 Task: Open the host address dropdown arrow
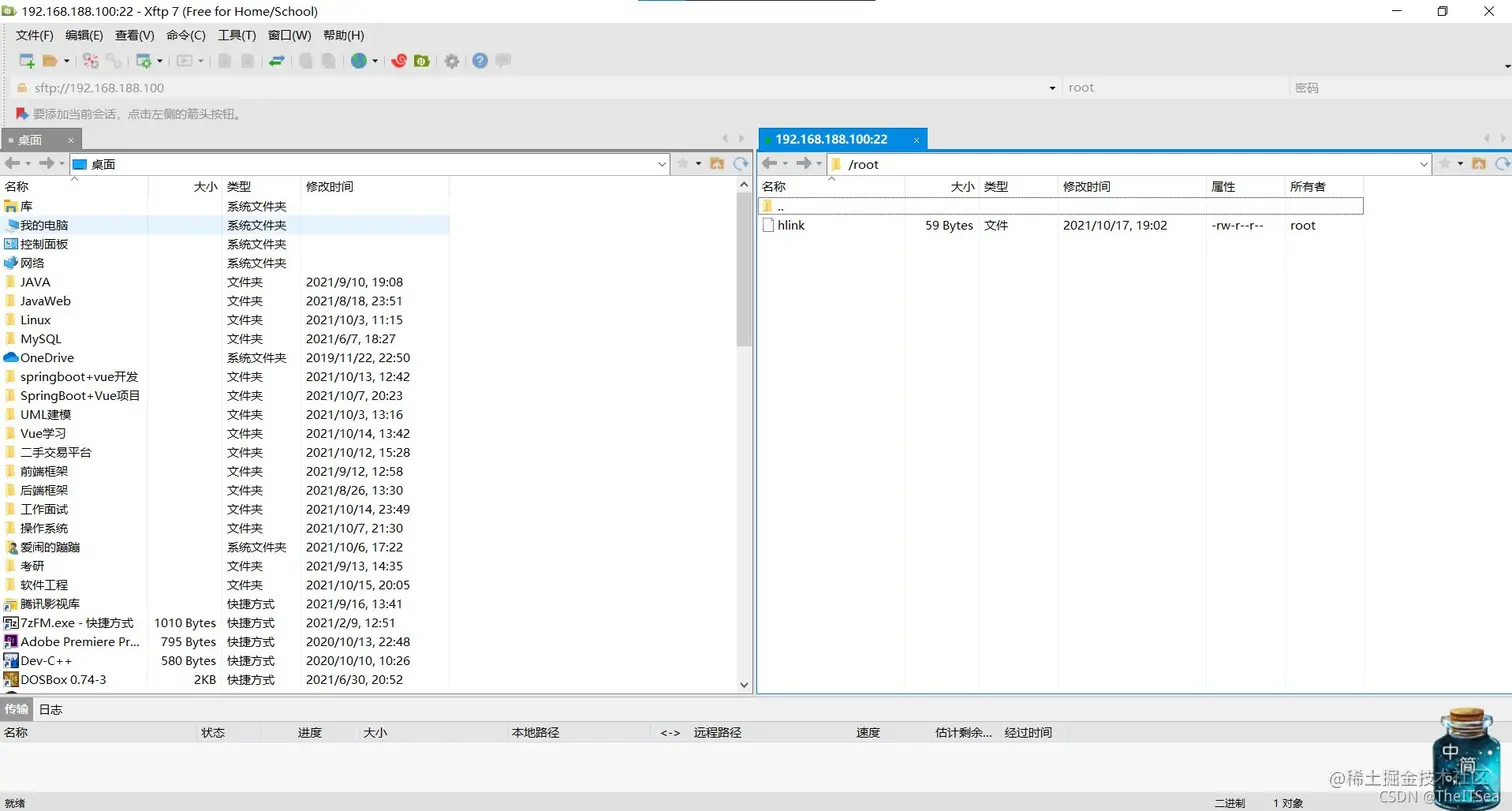tap(1052, 88)
